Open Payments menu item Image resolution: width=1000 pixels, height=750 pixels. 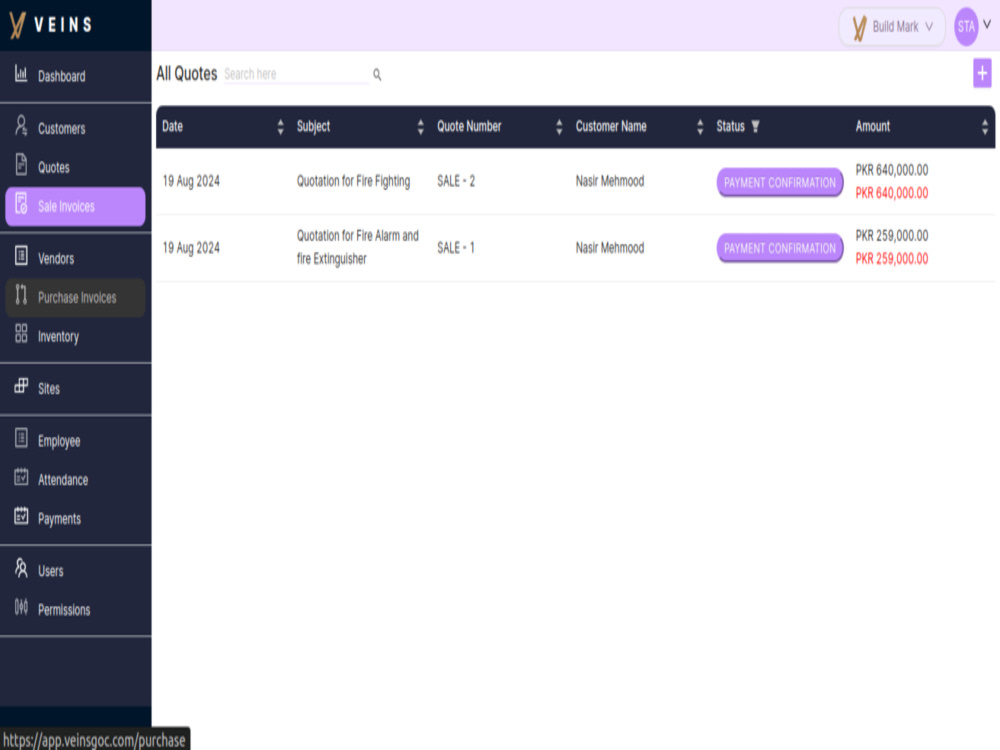[75, 518]
